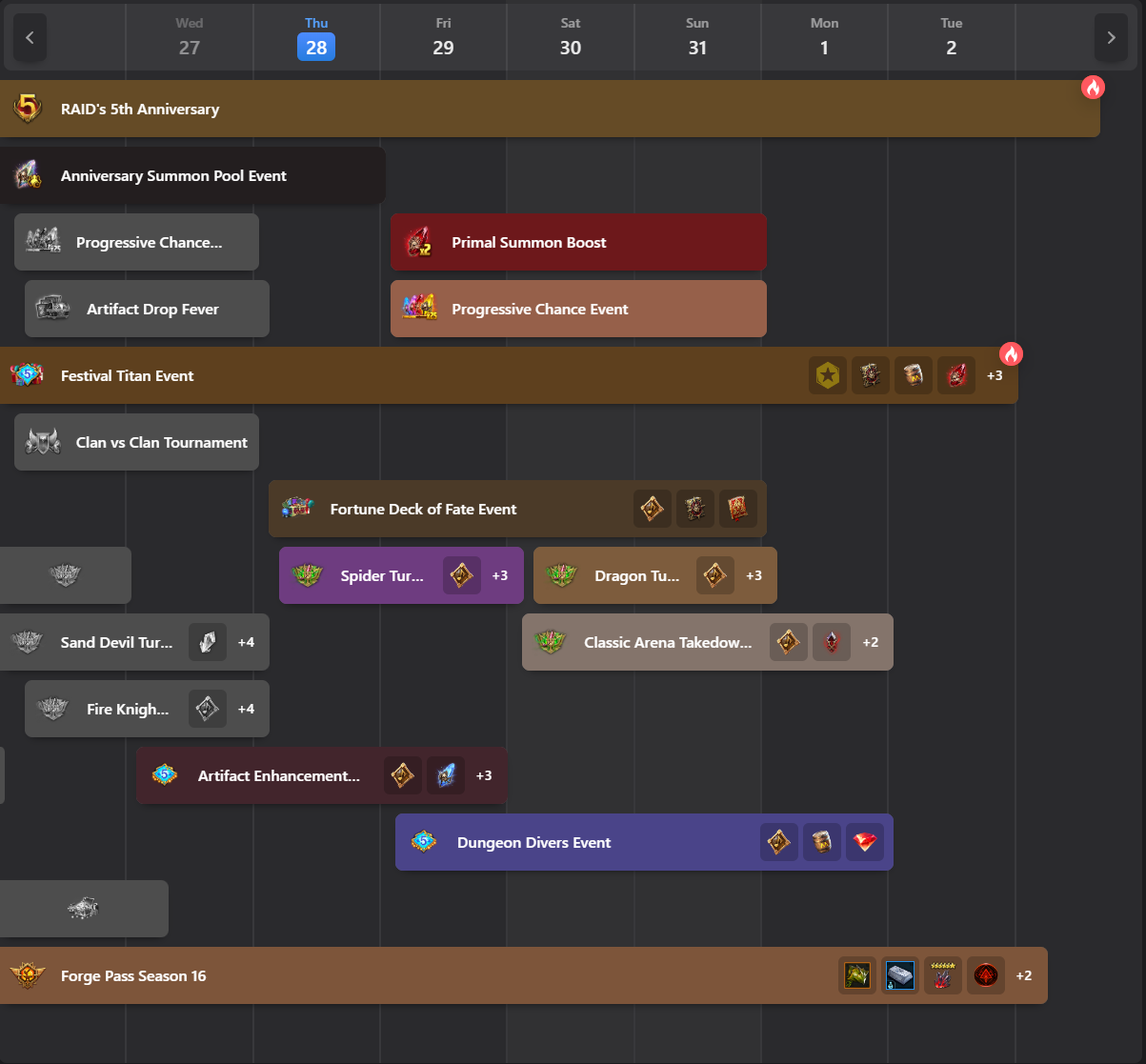Open the salmon Progressive Chance Event title
The height and width of the screenshot is (1064, 1146).
[540, 309]
